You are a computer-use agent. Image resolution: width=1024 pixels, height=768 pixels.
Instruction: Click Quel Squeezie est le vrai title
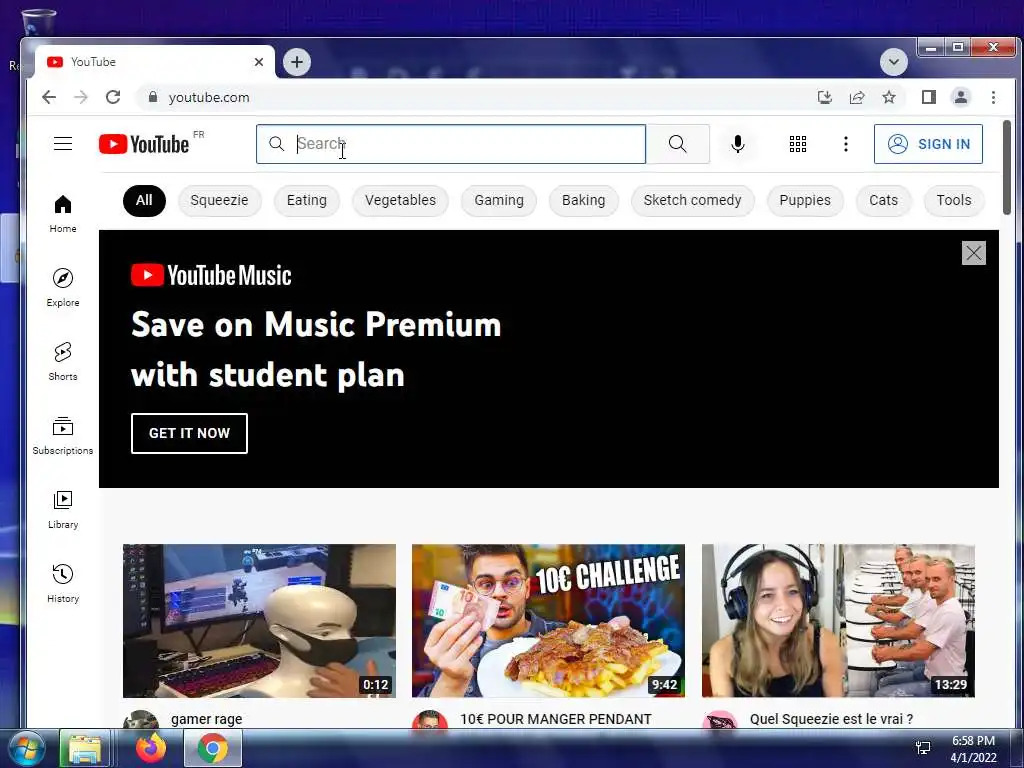831,719
